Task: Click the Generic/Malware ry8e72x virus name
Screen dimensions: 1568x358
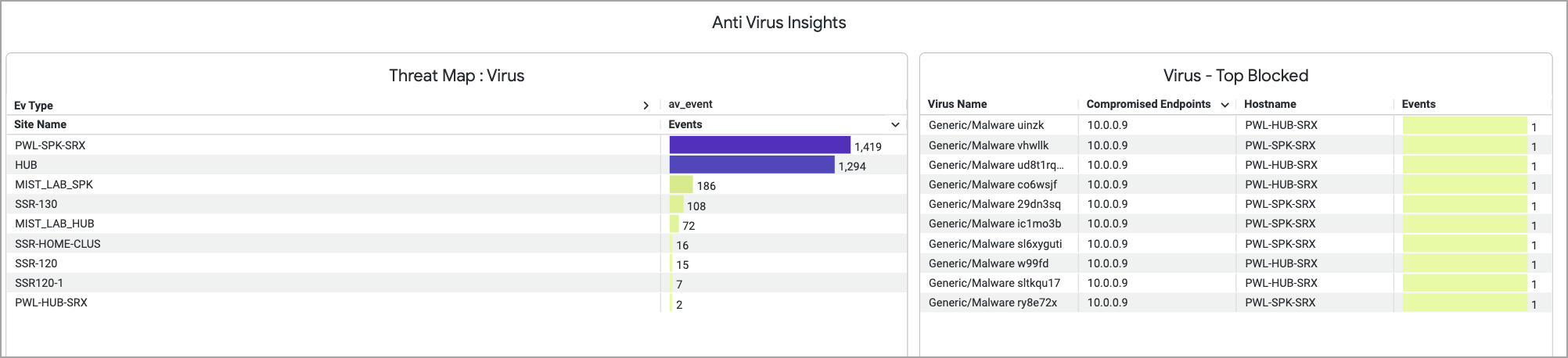Action: click(992, 303)
